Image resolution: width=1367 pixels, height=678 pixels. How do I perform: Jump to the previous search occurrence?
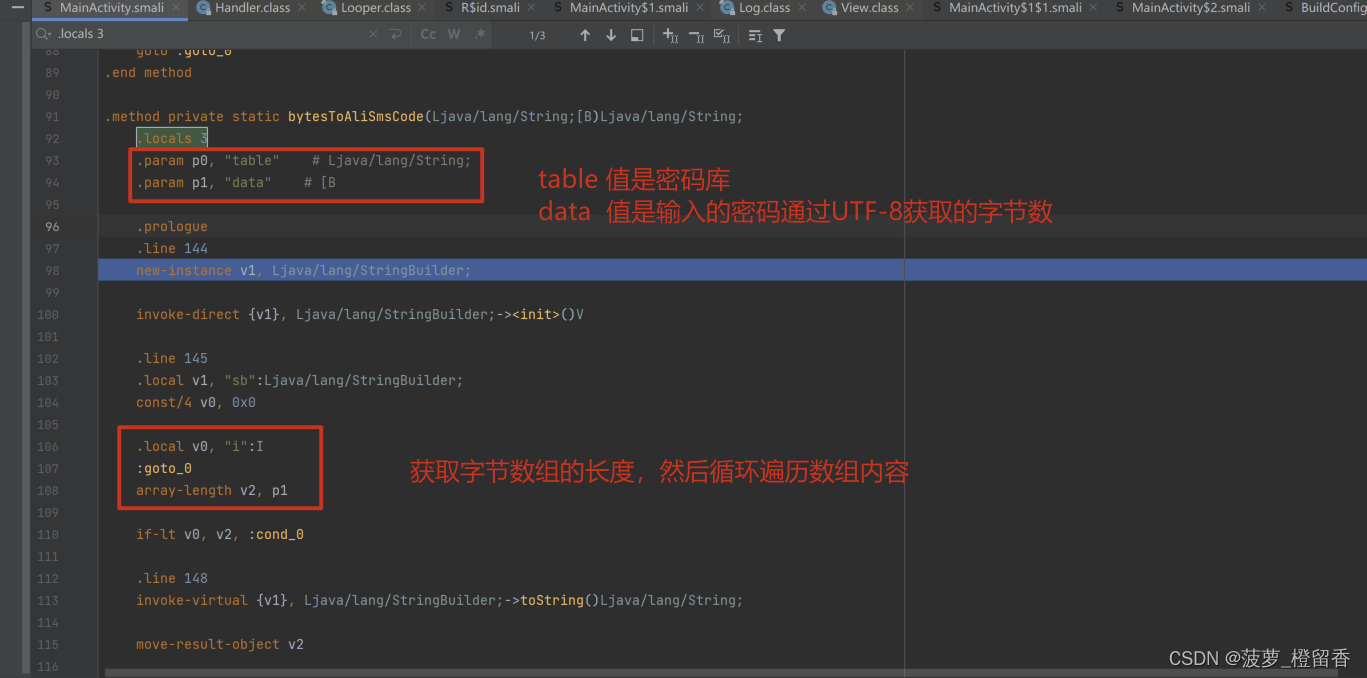[x=585, y=35]
